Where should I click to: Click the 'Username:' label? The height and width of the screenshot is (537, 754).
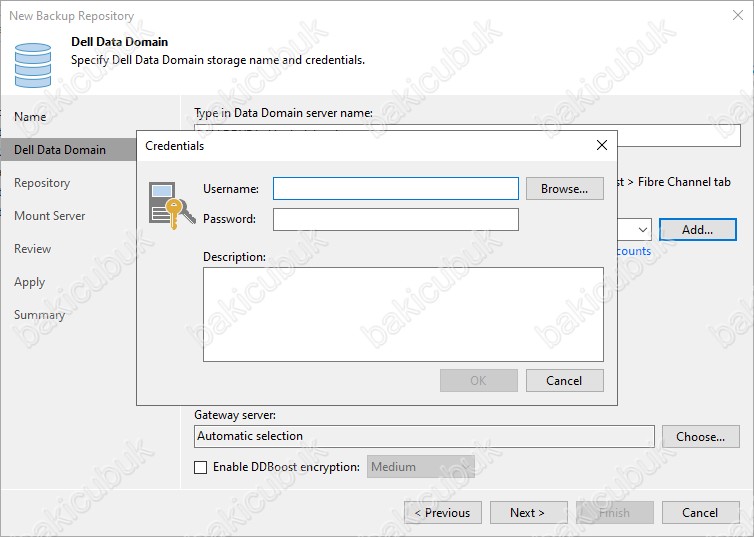pyautogui.click(x=231, y=189)
